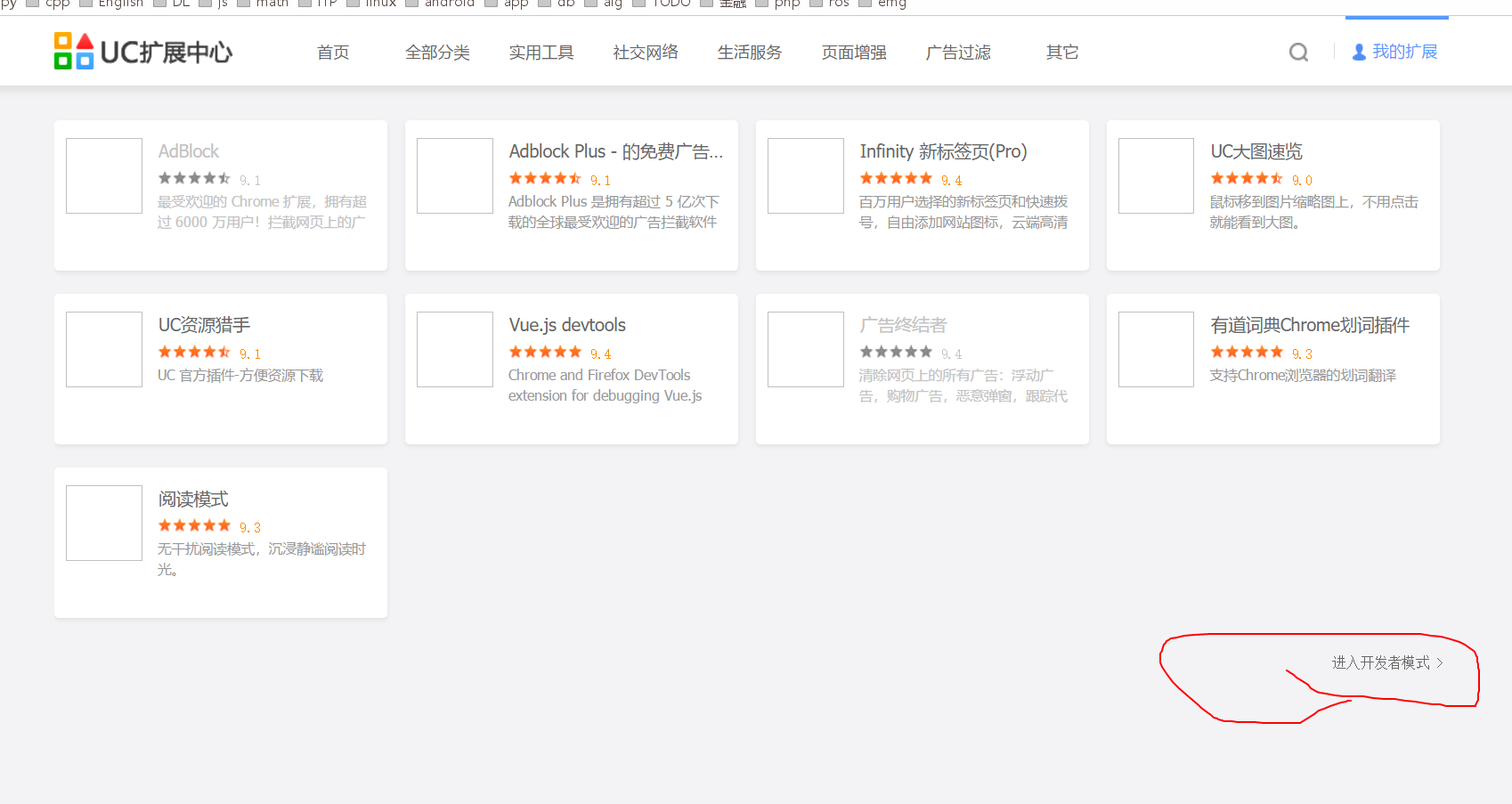This screenshot has width=1512, height=804.
Task: Click the AdBlock extension thumbnail
Action: pos(104,175)
